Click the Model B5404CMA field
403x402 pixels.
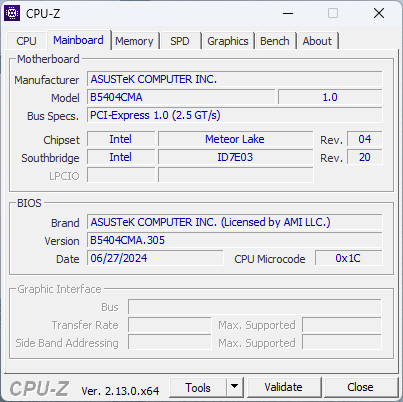point(181,97)
